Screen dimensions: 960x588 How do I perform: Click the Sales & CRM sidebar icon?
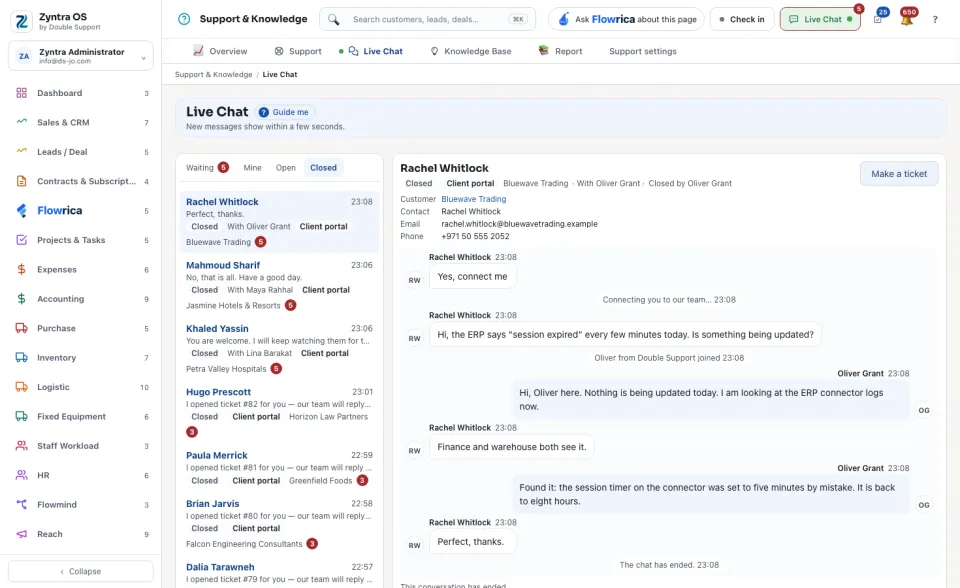coord(21,122)
